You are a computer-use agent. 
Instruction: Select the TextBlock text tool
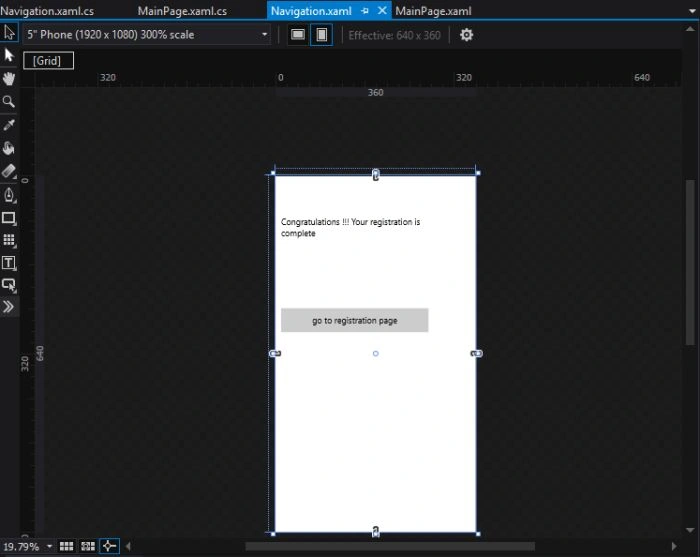[9, 263]
